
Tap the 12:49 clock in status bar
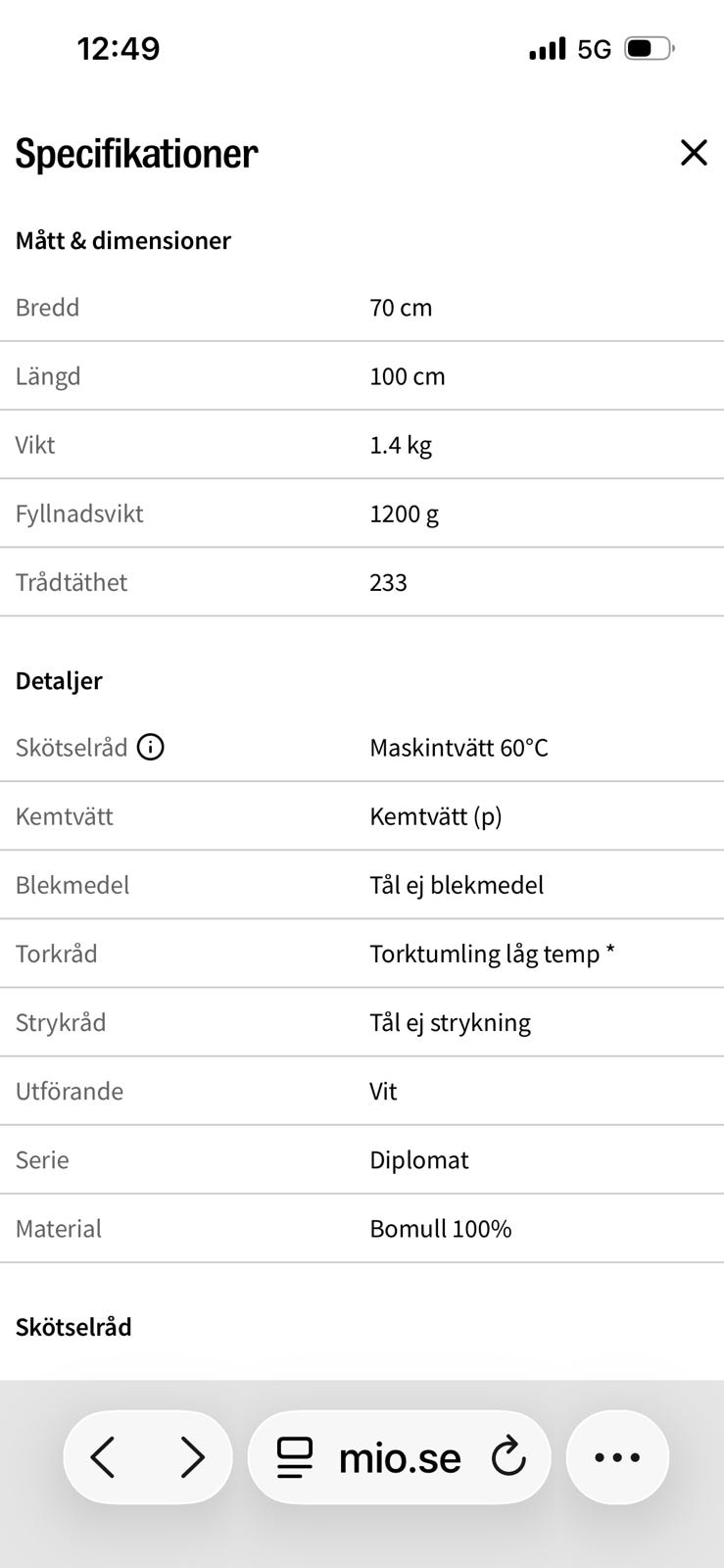tap(119, 49)
